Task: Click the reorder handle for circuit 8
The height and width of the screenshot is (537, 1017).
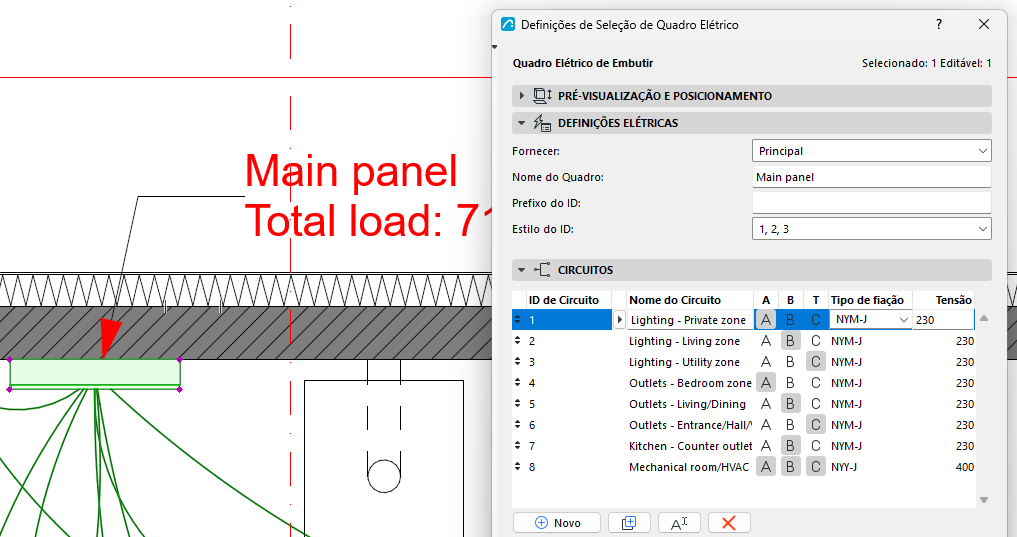Action: coord(518,466)
